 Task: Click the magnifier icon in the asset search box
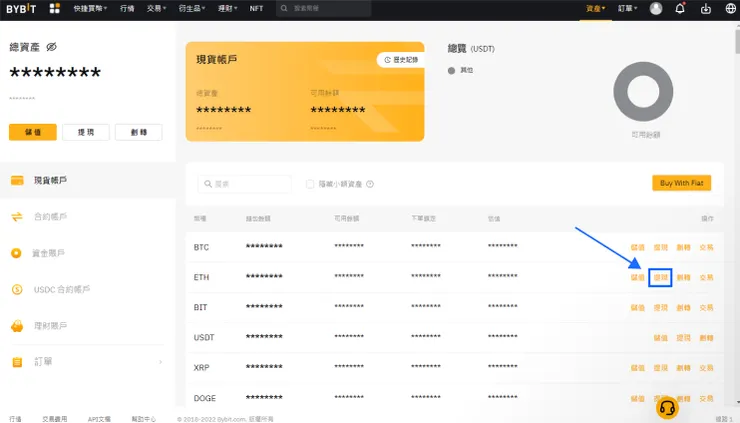(208, 184)
